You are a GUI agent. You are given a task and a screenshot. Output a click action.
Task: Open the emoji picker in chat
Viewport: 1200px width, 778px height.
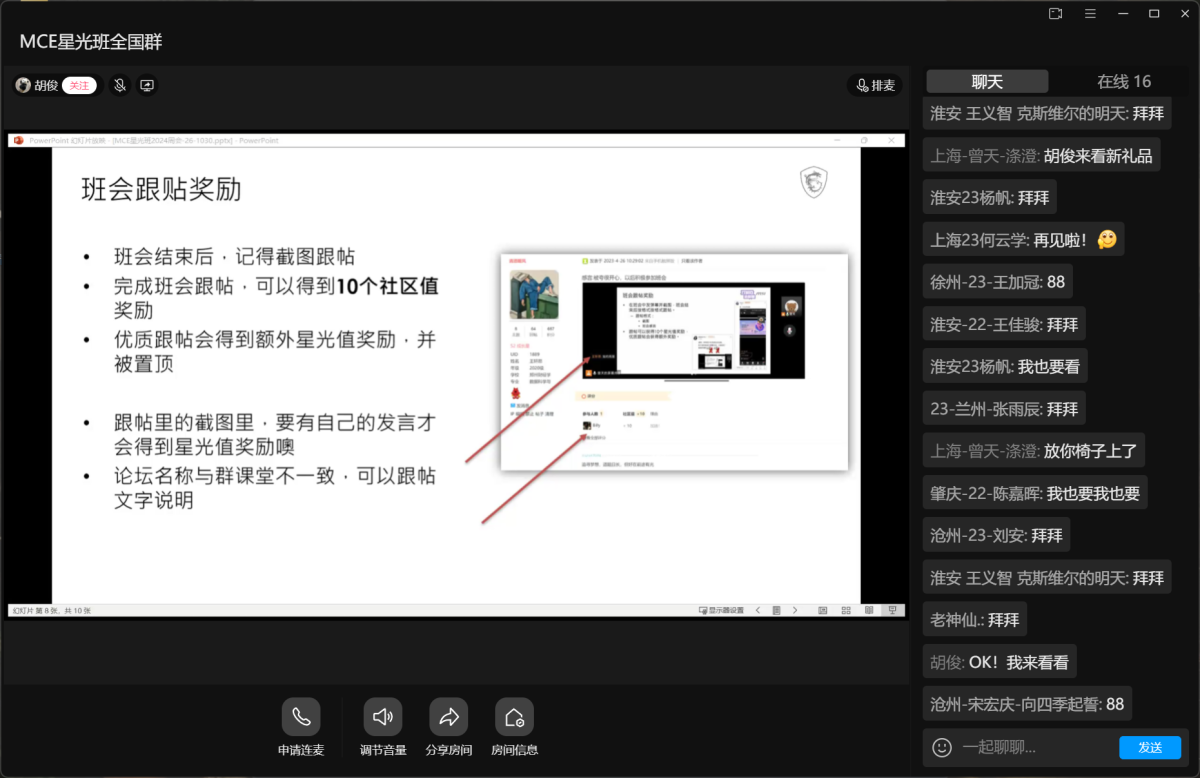pos(941,747)
